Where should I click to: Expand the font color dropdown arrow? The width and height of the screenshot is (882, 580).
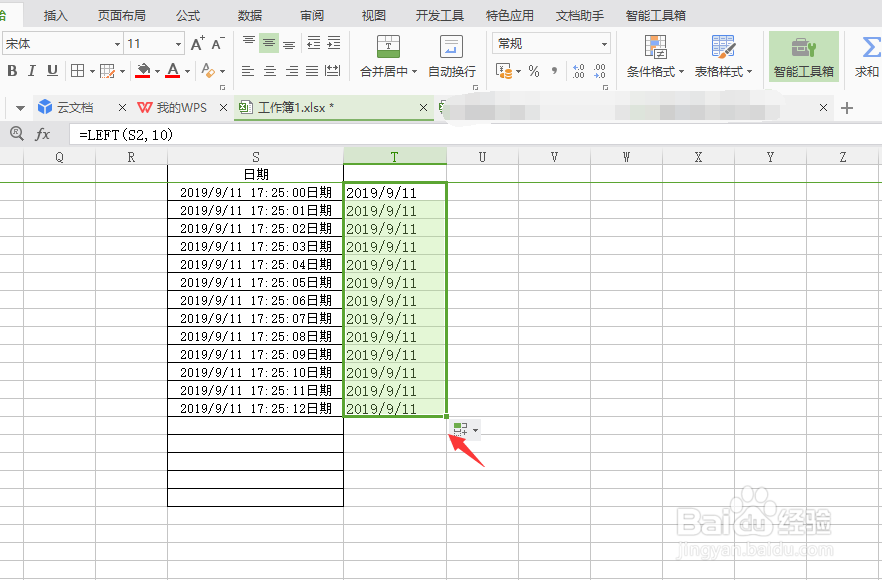187,71
